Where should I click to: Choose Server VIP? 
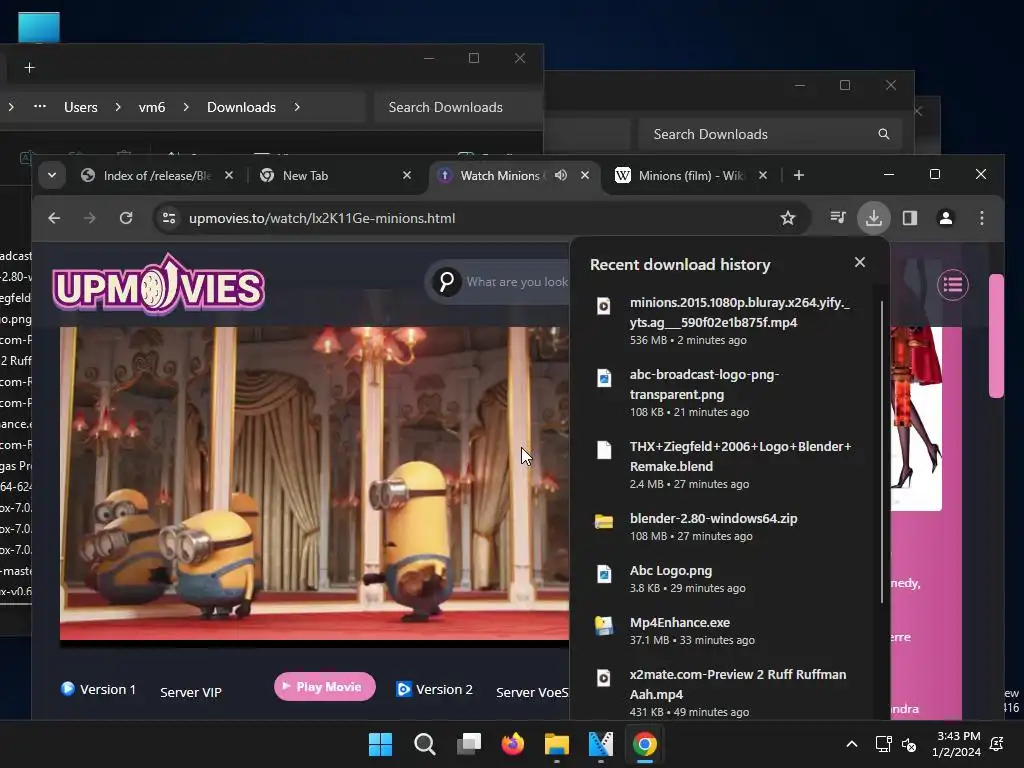(x=191, y=692)
